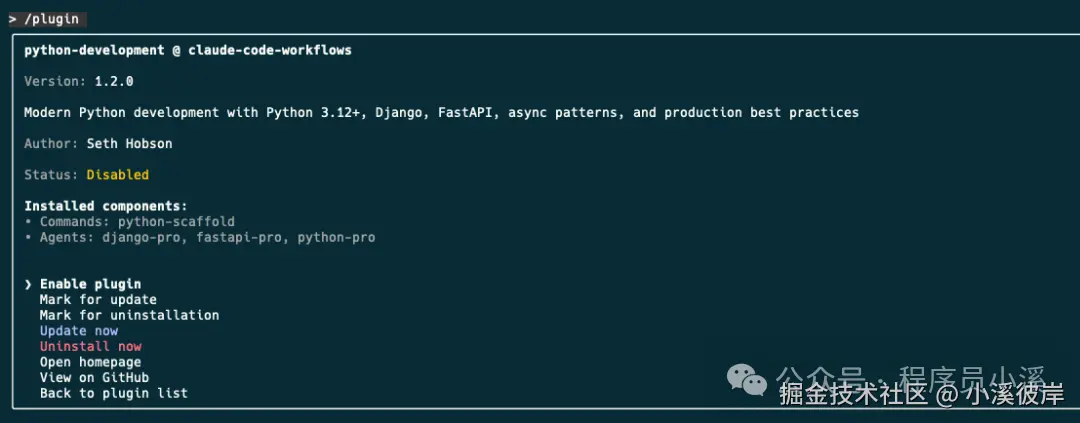Select the Enable plugin option
This screenshot has height=423, width=1080.
click(x=90, y=284)
